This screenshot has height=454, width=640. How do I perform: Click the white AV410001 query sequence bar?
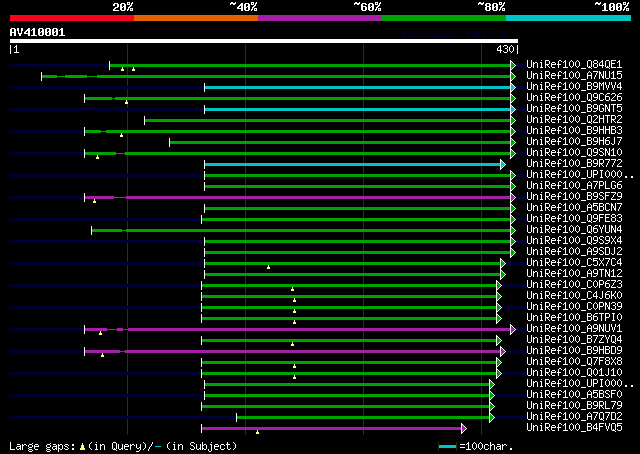point(264,41)
